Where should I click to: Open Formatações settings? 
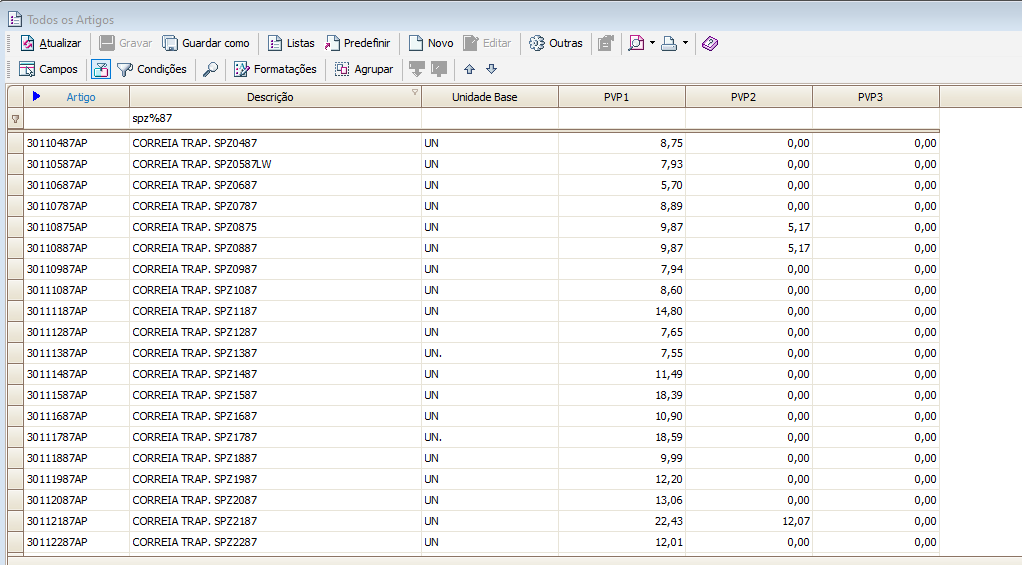point(275,69)
